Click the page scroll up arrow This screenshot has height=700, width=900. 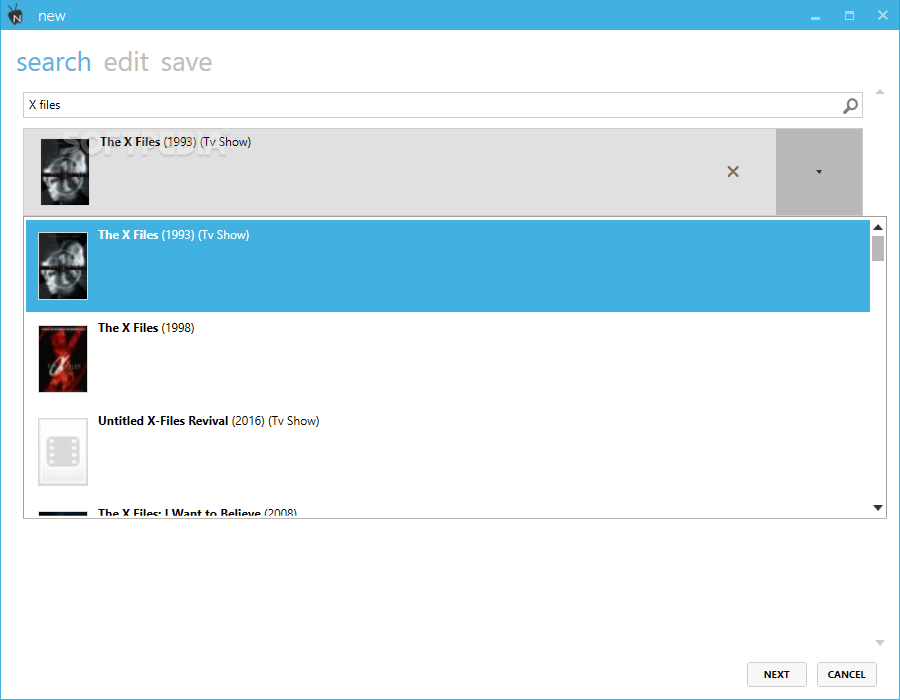point(880,92)
